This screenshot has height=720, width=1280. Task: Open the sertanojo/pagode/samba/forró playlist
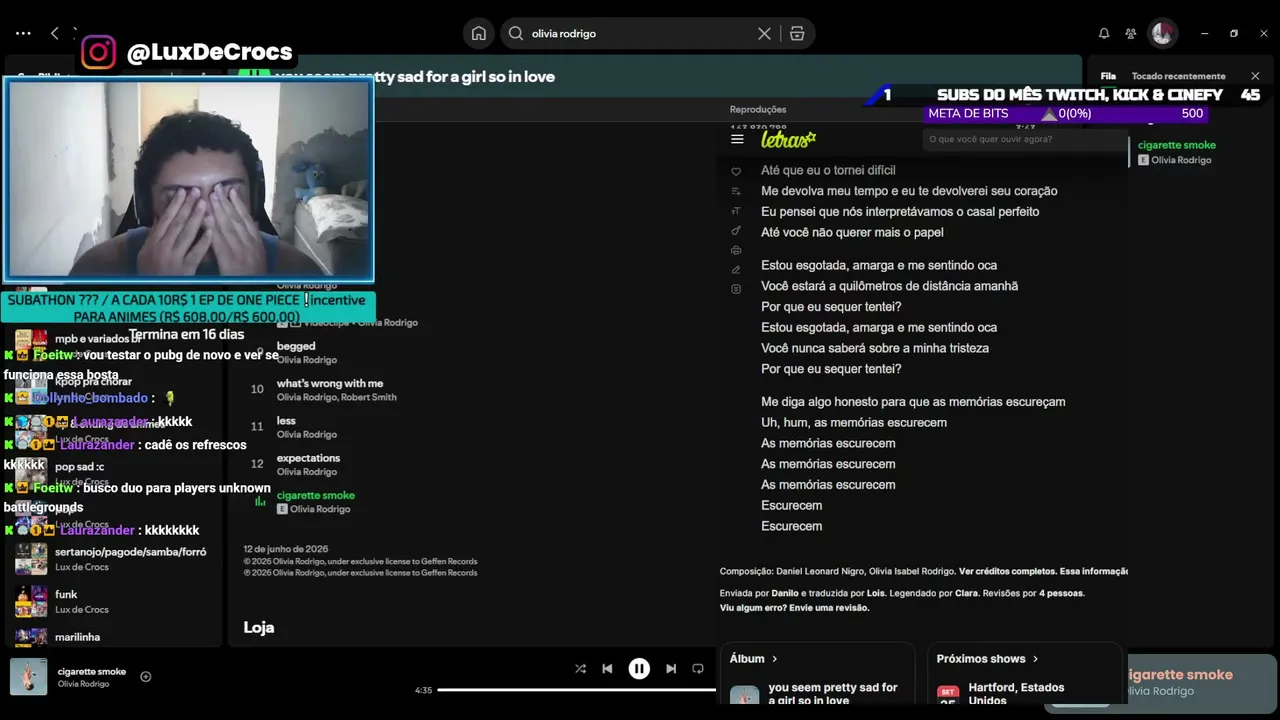pyautogui.click(x=130, y=552)
